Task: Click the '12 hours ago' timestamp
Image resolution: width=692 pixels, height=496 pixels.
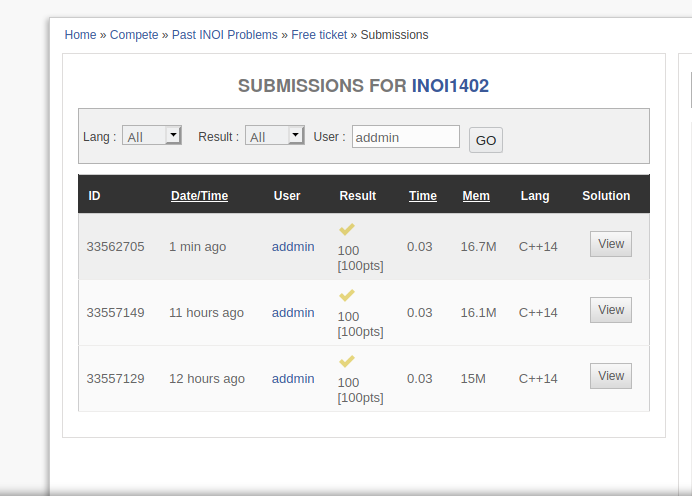Action: [x=207, y=379]
